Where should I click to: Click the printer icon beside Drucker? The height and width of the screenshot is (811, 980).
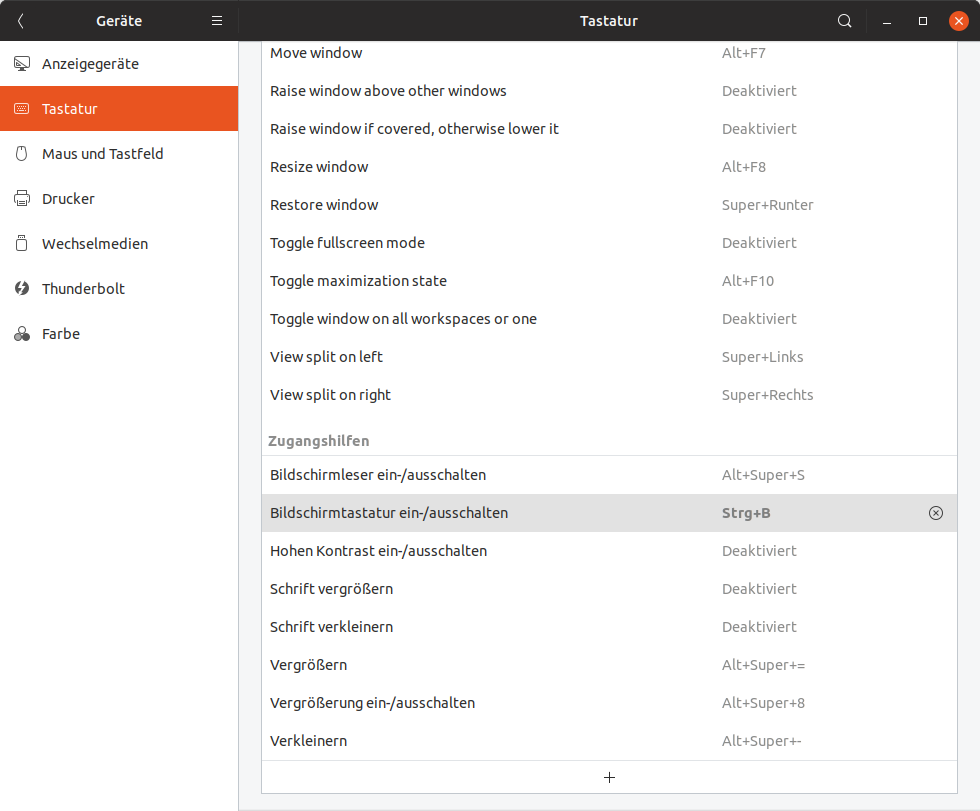click(22, 199)
